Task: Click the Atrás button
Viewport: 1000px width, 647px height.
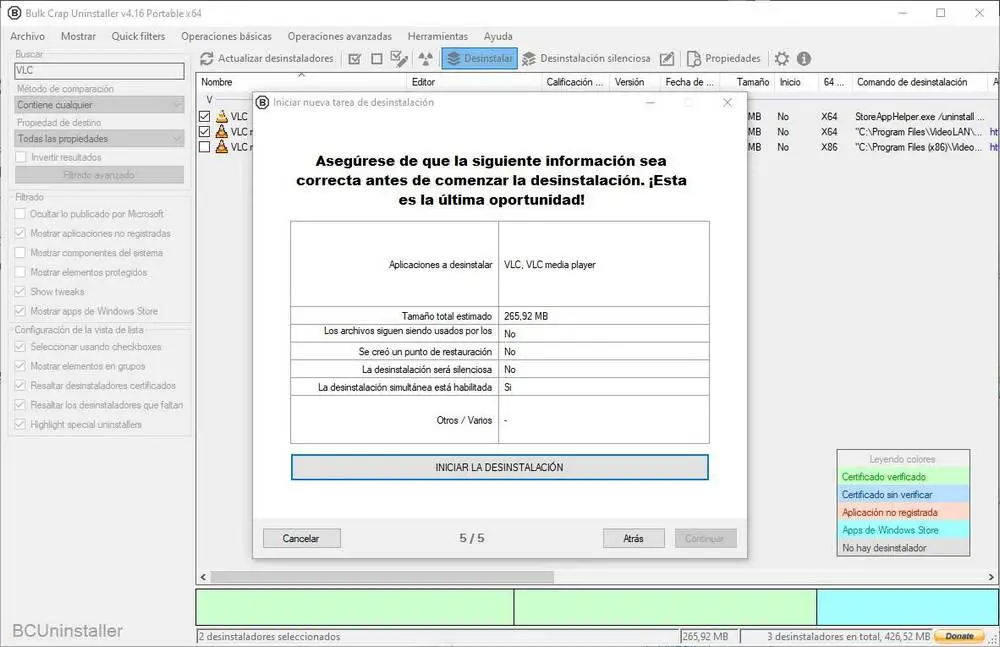Action: pos(634,539)
